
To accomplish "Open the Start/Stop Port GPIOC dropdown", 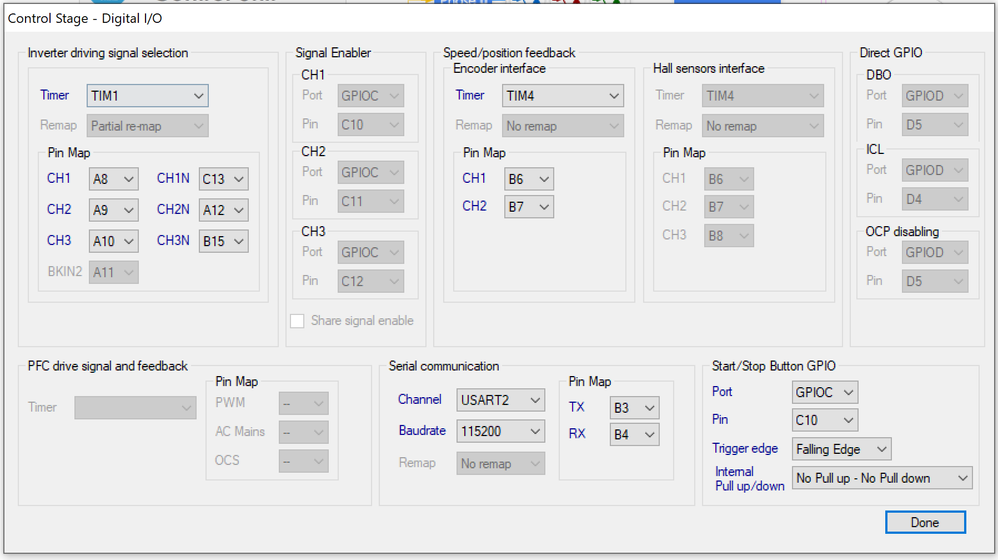I will 824,392.
